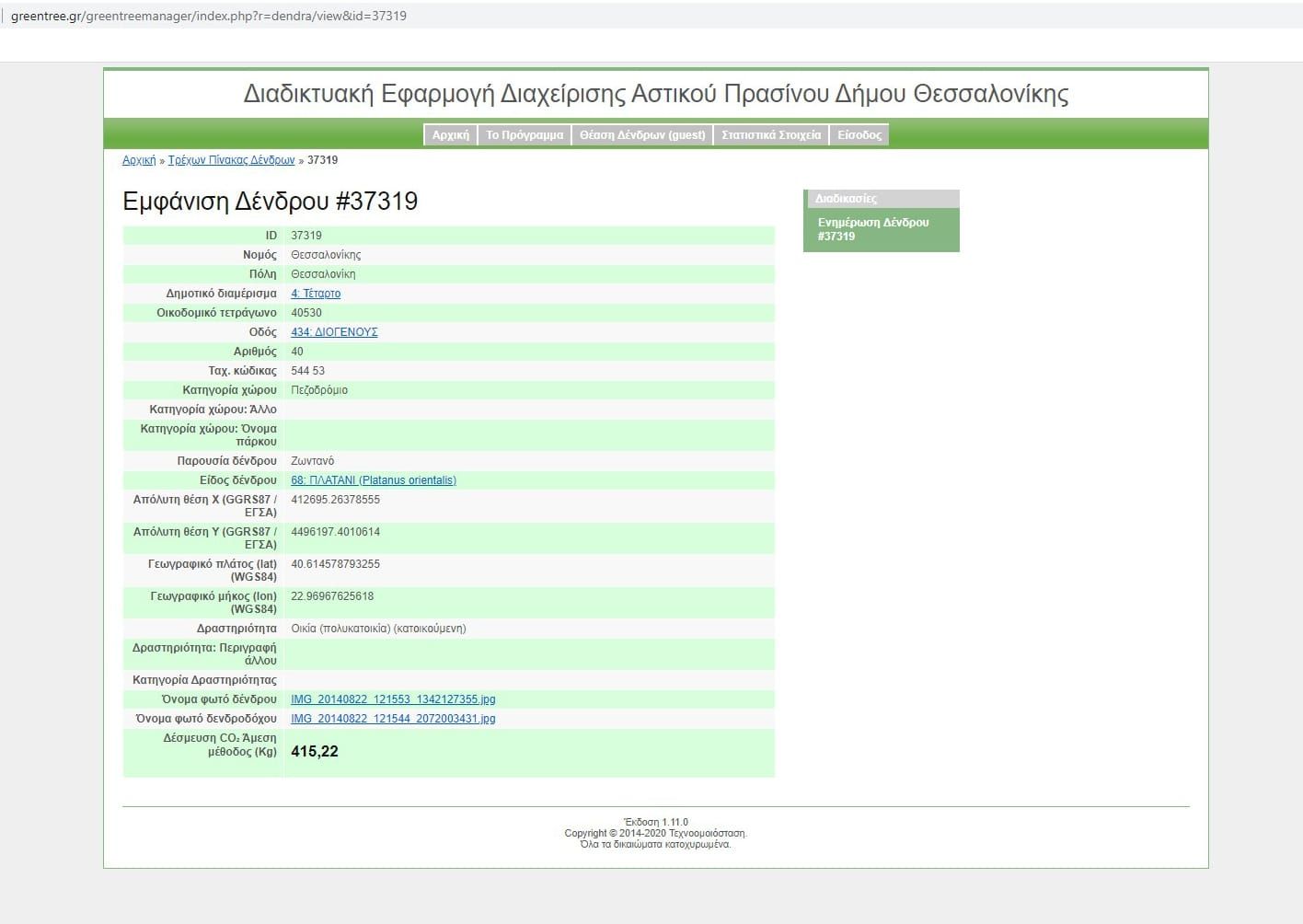Viewport: 1303px width, 924px height.
Task: Click the site title Διαδικτυακή Εφαρμογή Διαχείρισης banner
Action: (655, 94)
